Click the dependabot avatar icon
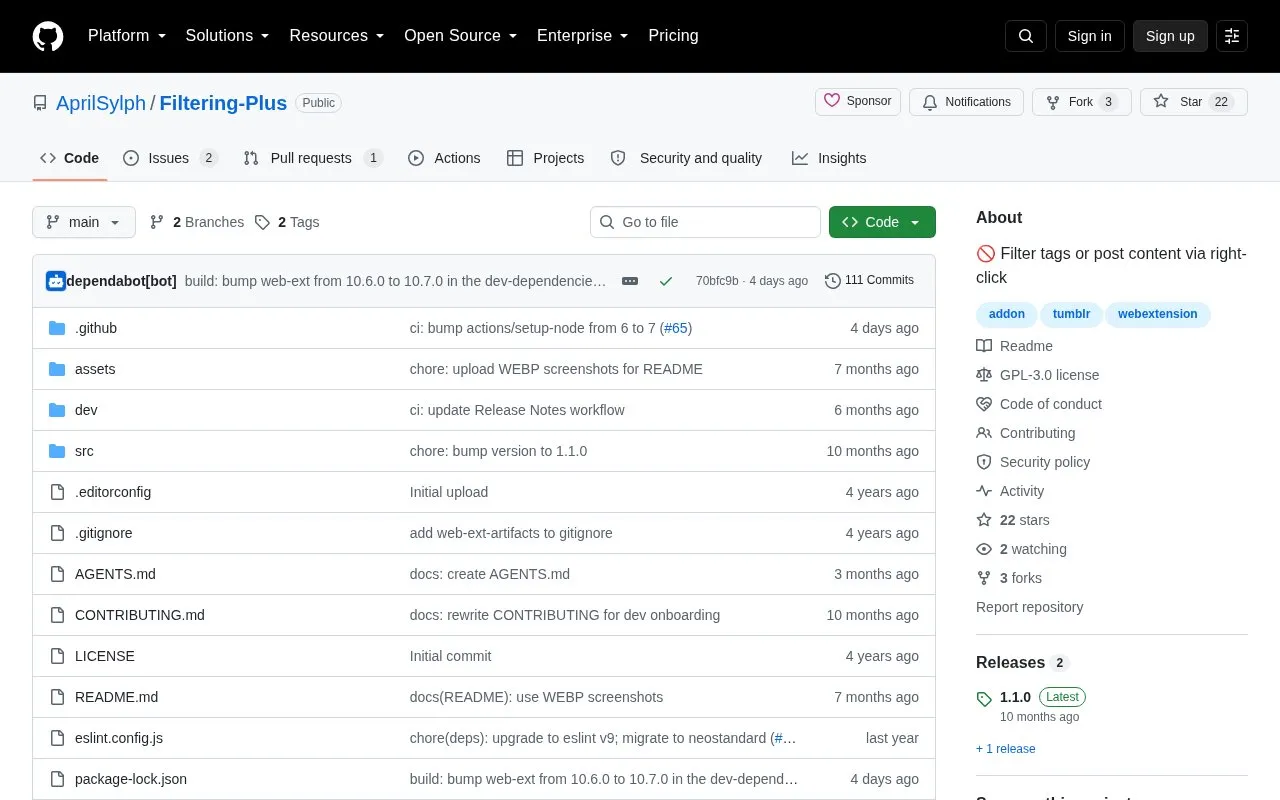1280x800 pixels. (56, 281)
